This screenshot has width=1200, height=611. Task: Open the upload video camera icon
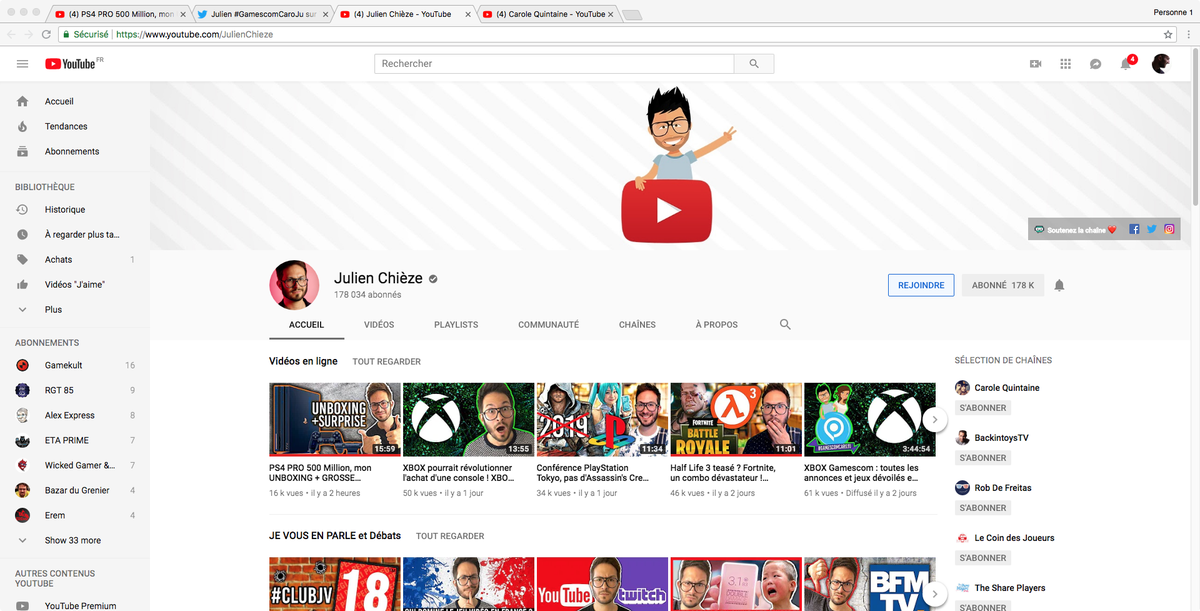point(1035,64)
